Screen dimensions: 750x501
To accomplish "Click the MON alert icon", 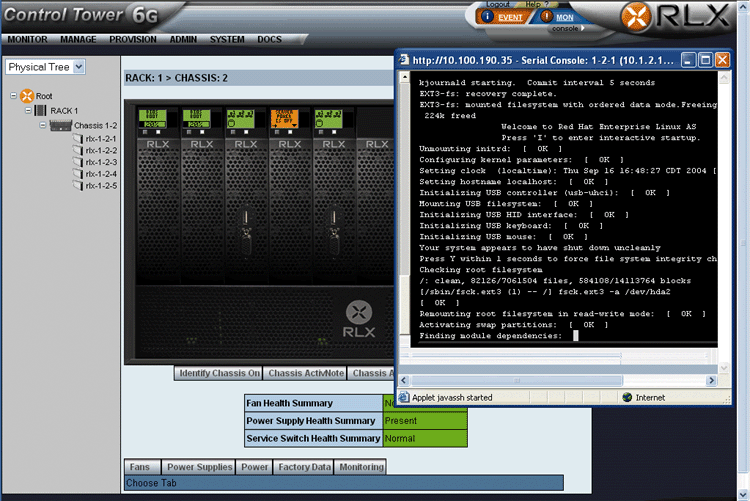I will tap(547, 17).
